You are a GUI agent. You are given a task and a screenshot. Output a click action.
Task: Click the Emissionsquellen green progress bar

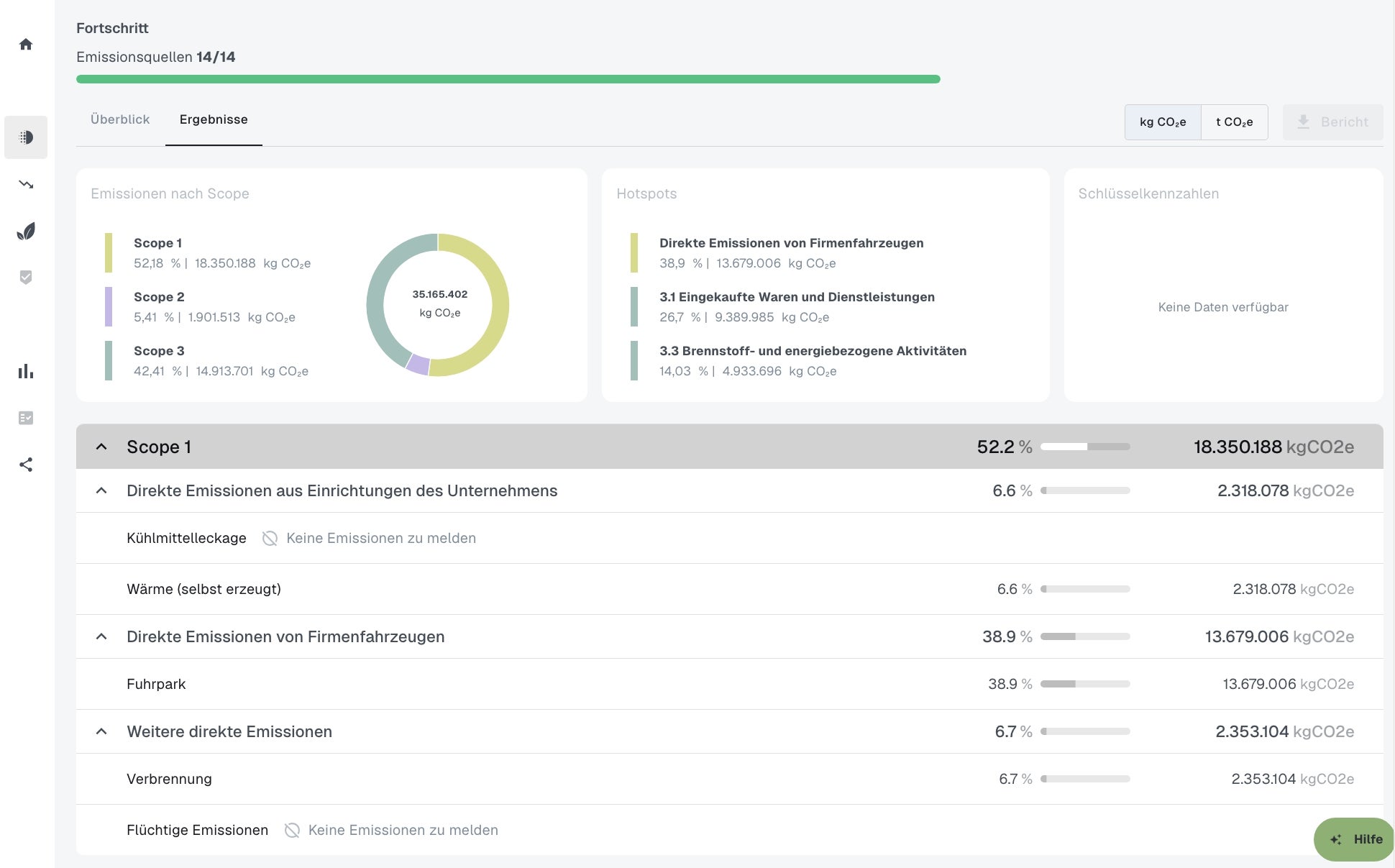[x=508, y=79]
